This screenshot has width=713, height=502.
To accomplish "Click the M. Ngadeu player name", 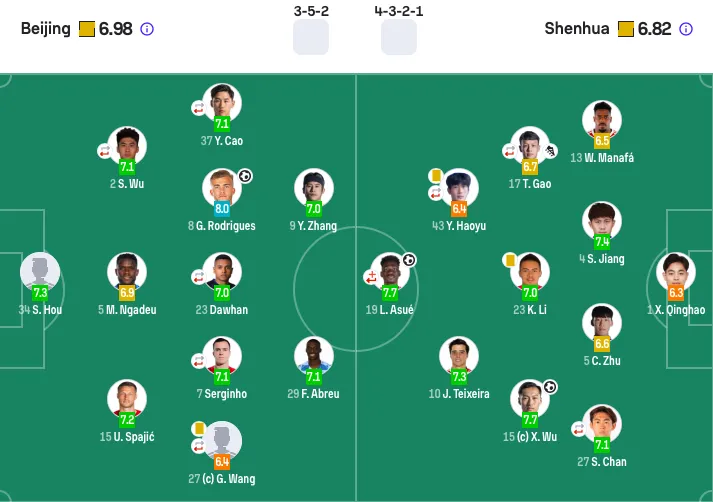I will [x=127, y=310].
